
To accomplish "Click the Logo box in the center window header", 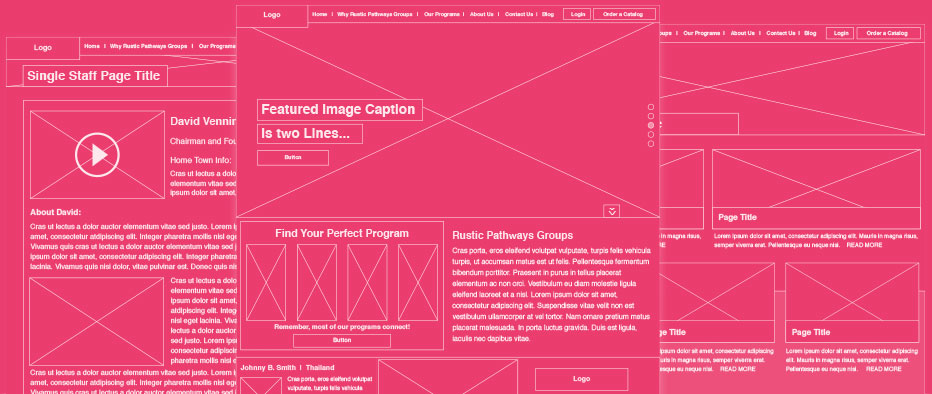I will (x=272, y=15).
